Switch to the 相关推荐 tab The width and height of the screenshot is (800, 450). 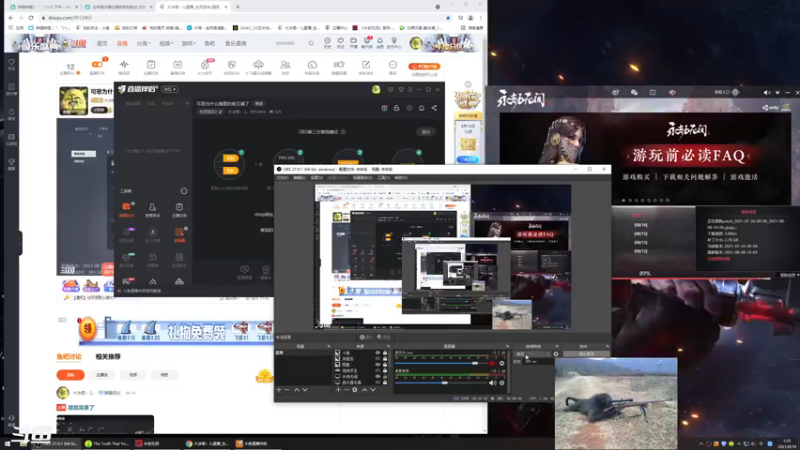[108, 357]
